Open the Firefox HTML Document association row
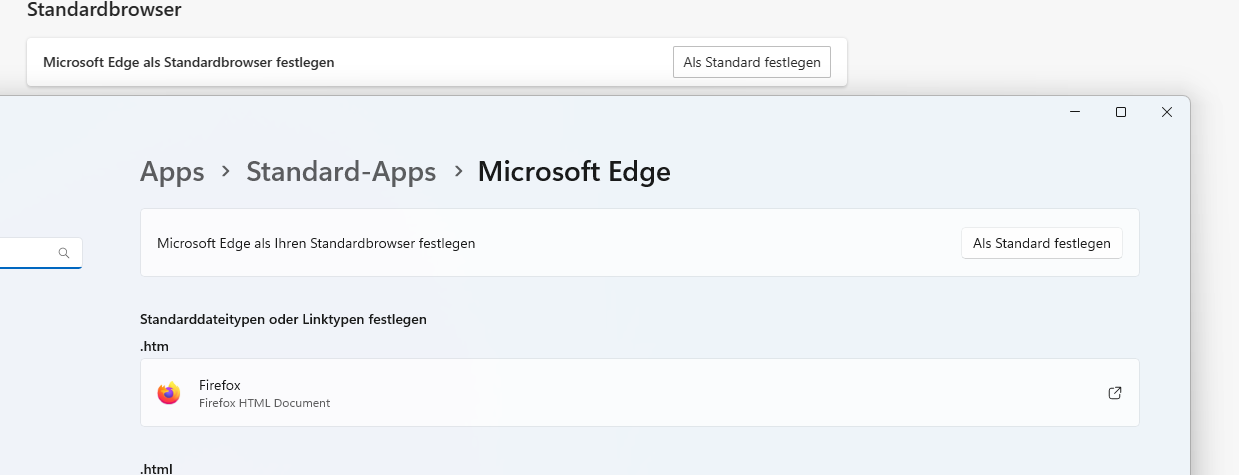 point(640,393)
